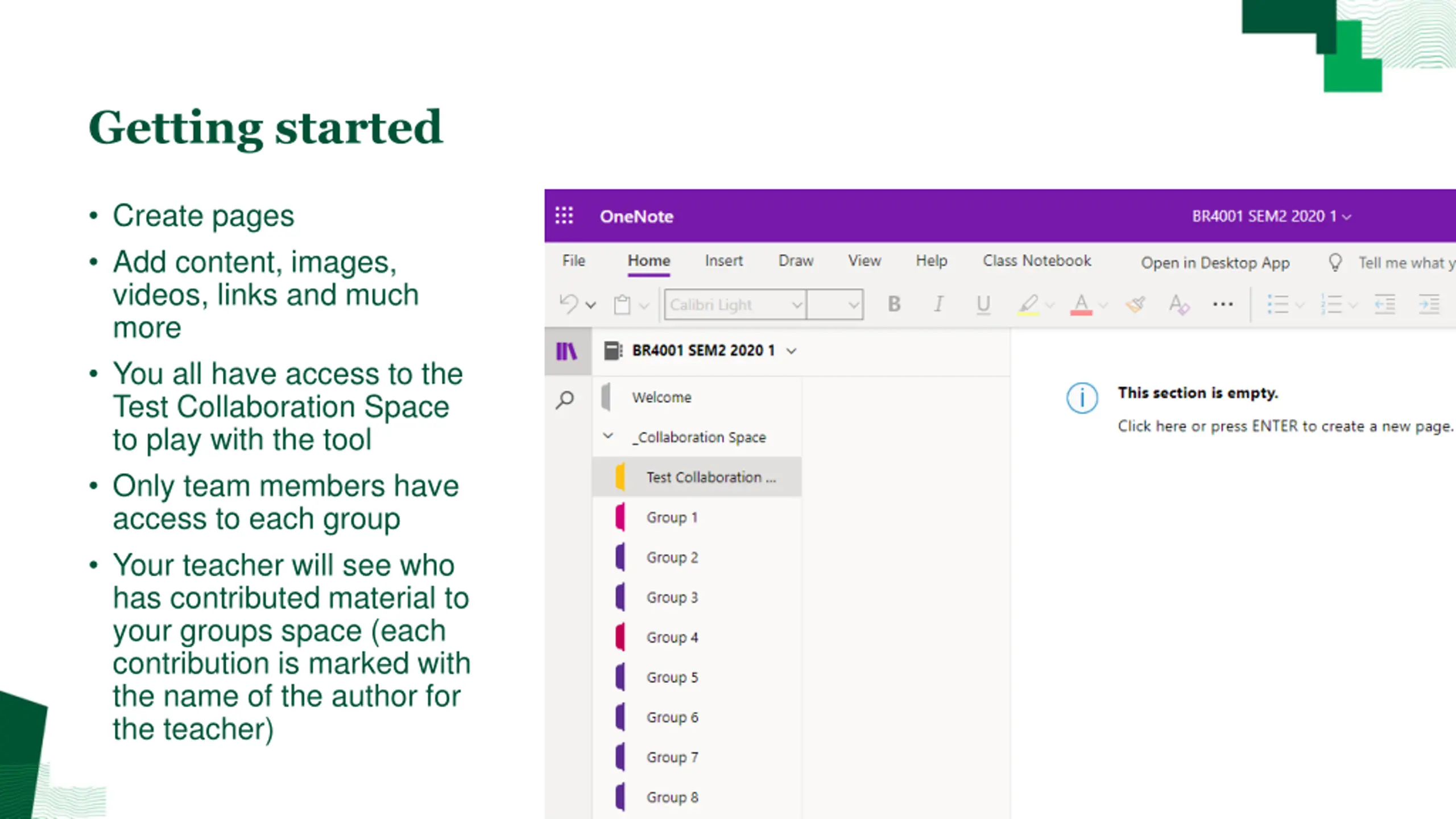This screenshot has width=1456, height=819.
Task: Open the Class Notebook tab
Action: 1037,260
